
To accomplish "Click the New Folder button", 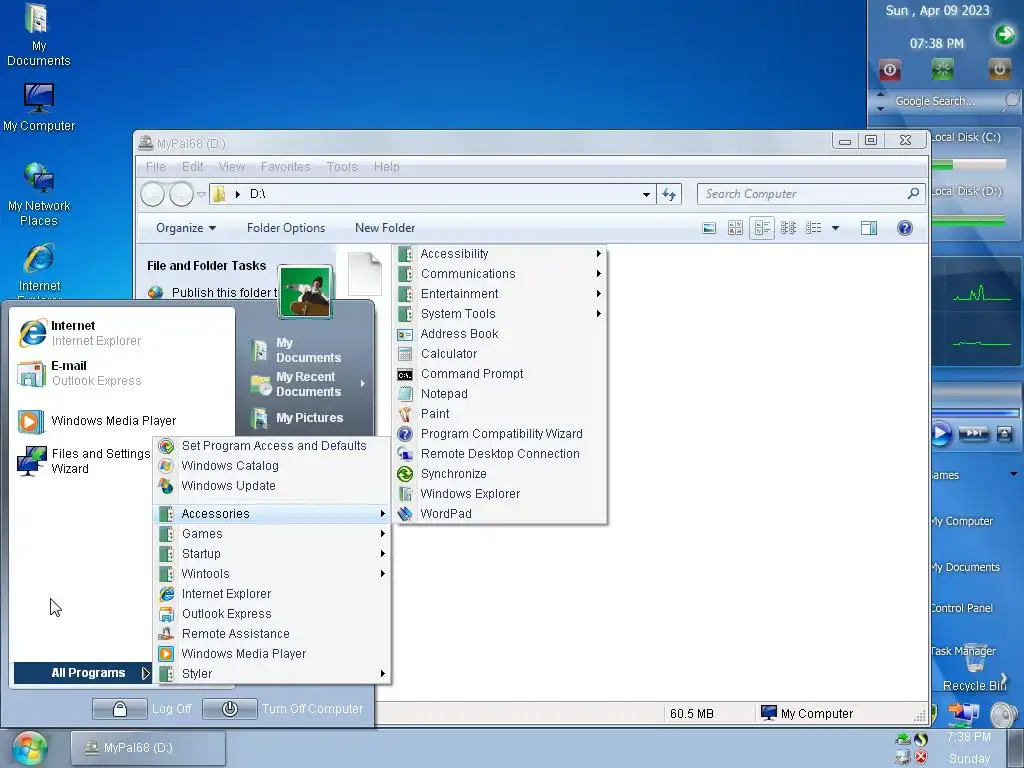I will click(x=385, y=228).
